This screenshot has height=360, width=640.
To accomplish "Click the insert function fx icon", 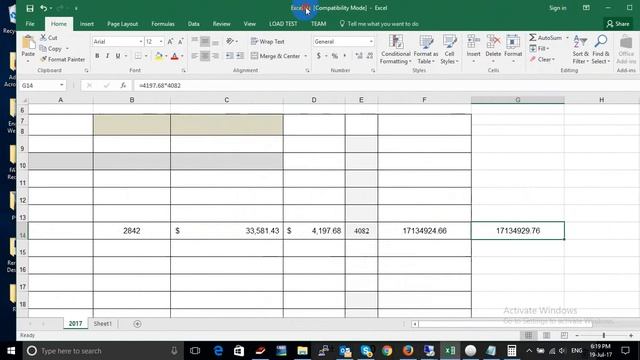I will [123, 85].
